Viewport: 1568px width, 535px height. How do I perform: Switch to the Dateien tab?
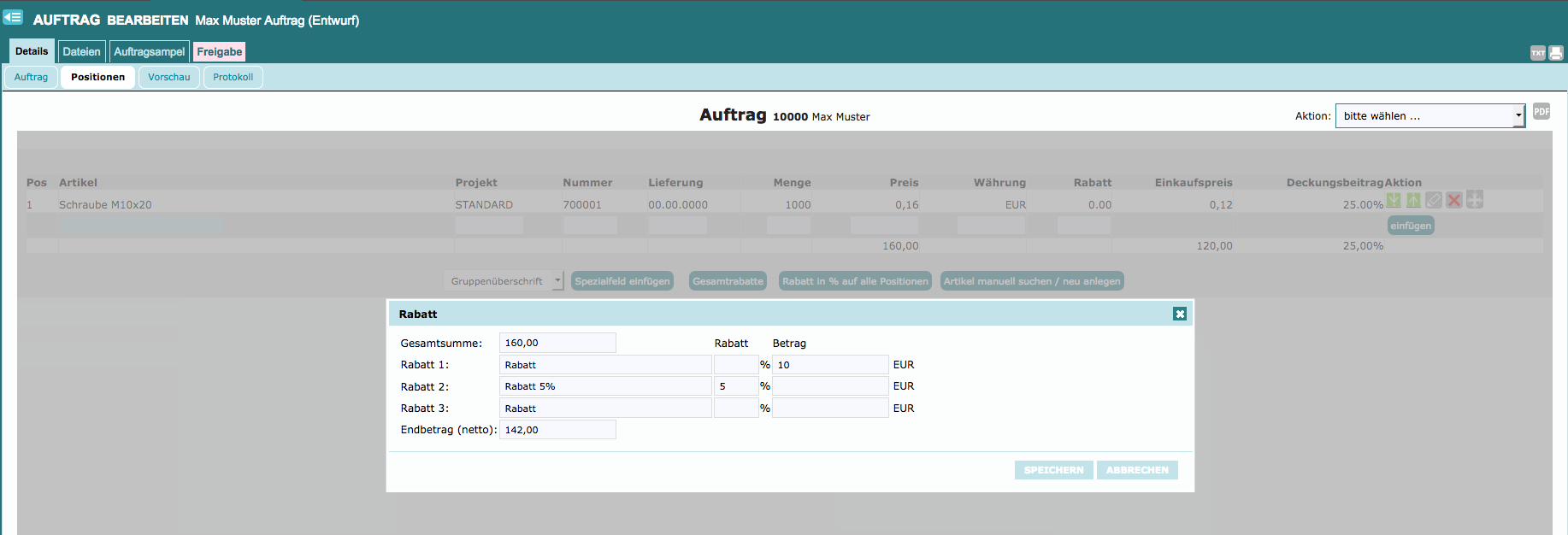click(x=81, y=52)
